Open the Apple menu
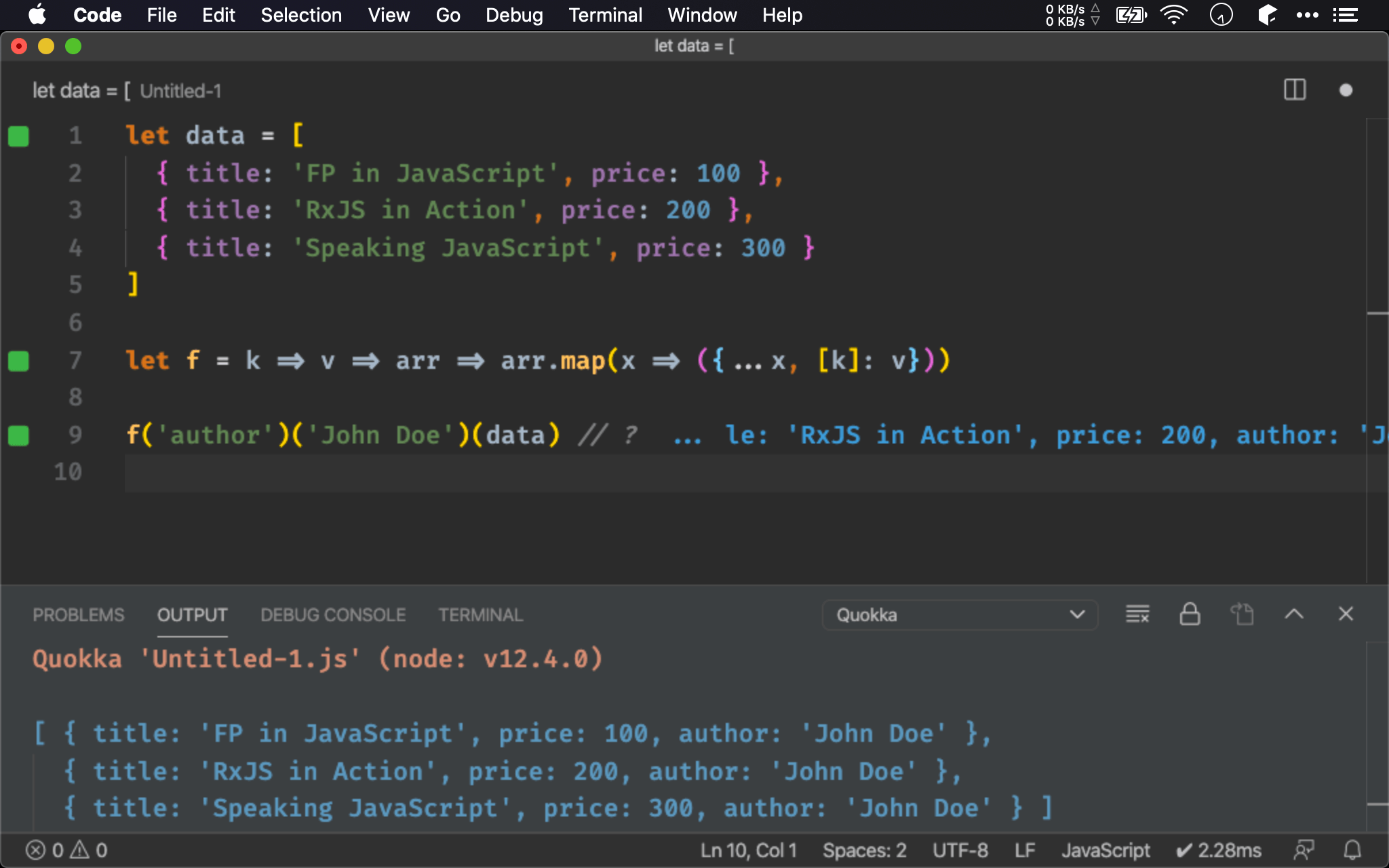The width and height of the screenshot is (1389, 868). 37,14
